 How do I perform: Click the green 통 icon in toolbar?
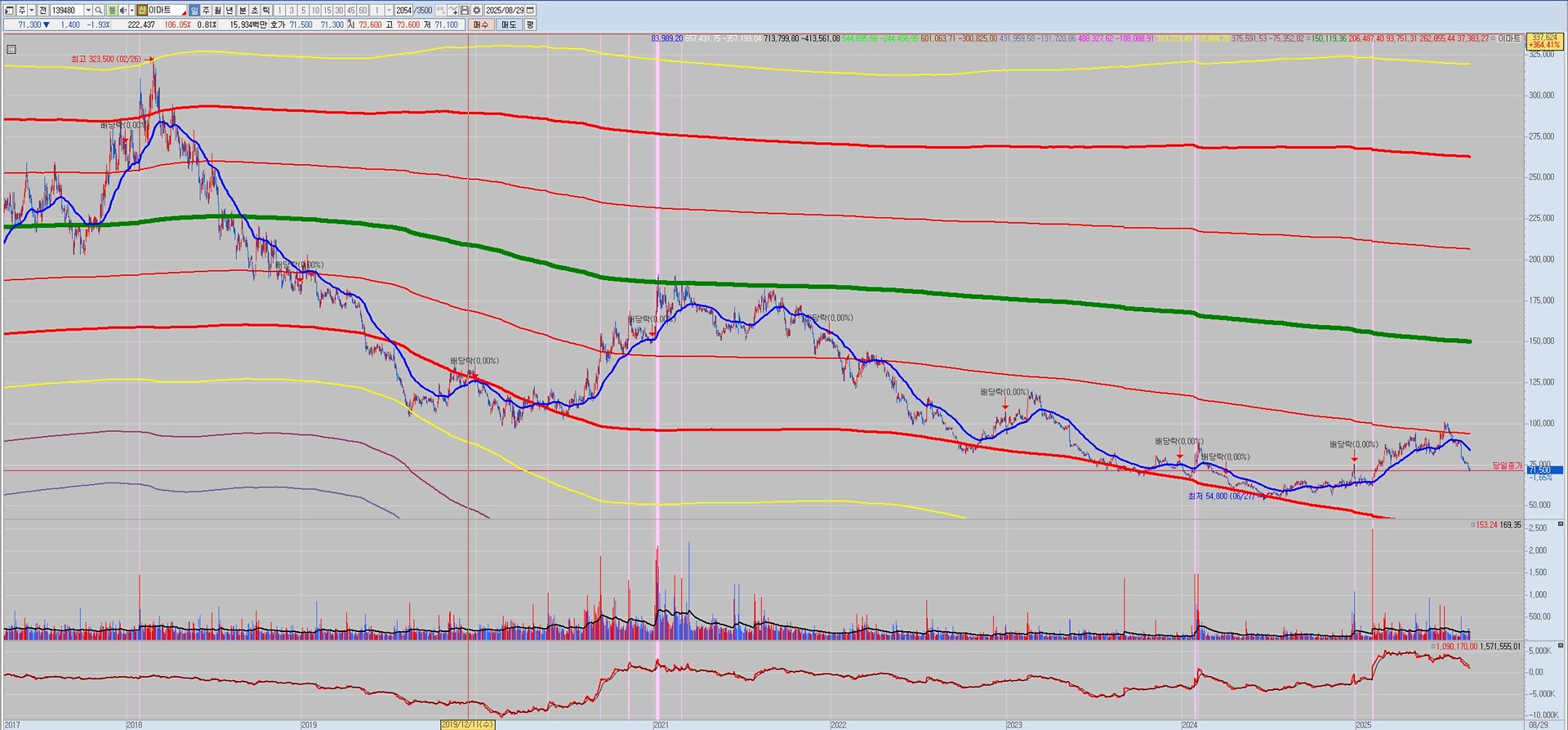tap(112, 11)
